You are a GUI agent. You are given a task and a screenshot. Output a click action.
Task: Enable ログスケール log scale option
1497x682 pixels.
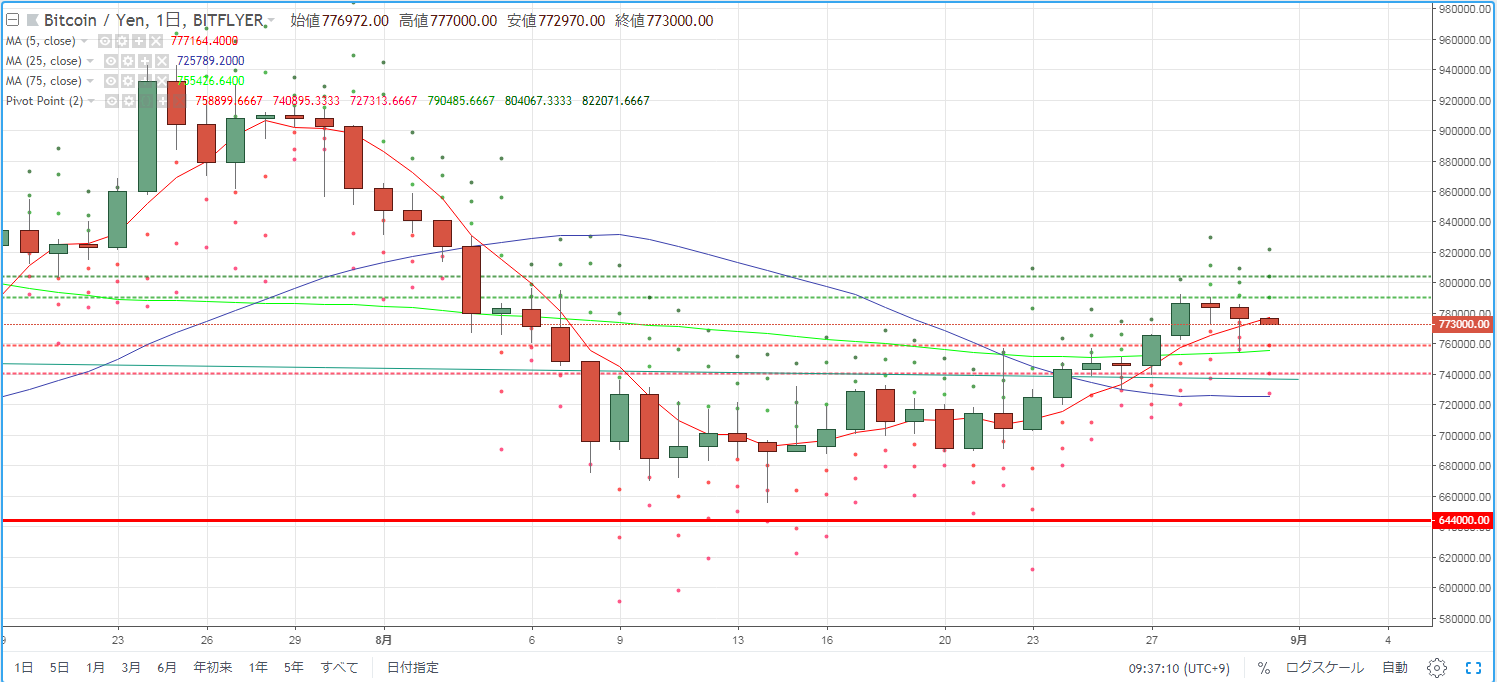click(1324, 667)
